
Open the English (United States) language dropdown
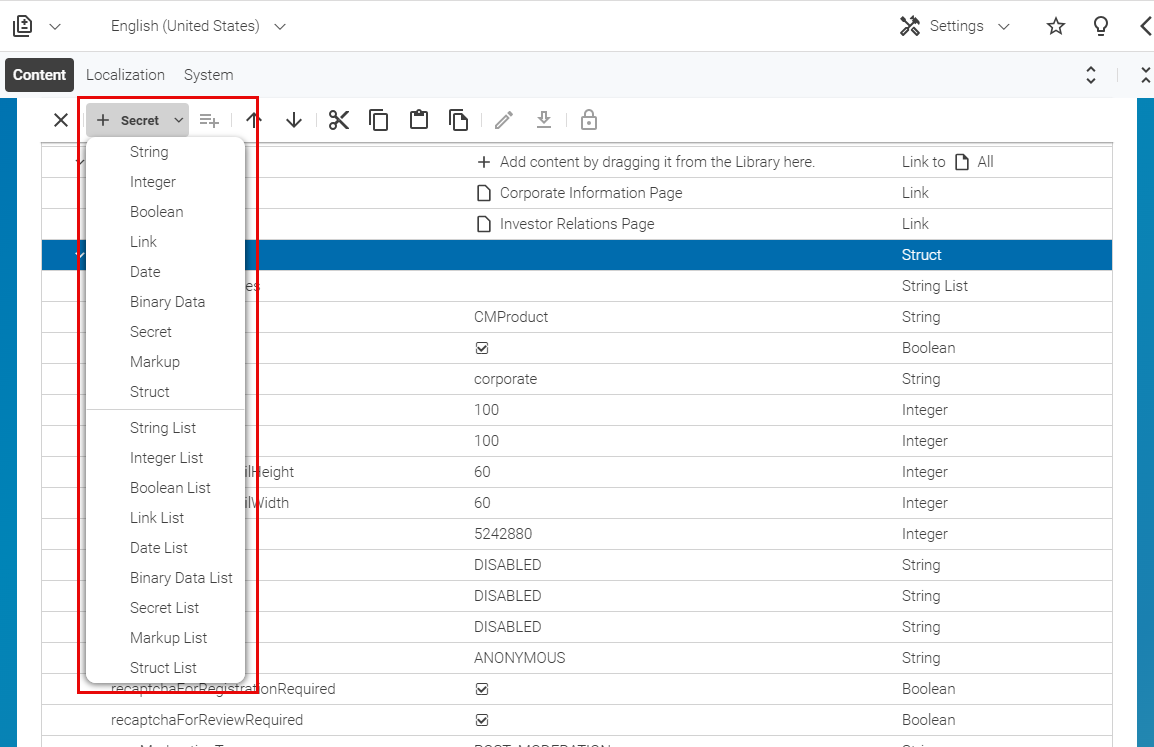point(198,26)
